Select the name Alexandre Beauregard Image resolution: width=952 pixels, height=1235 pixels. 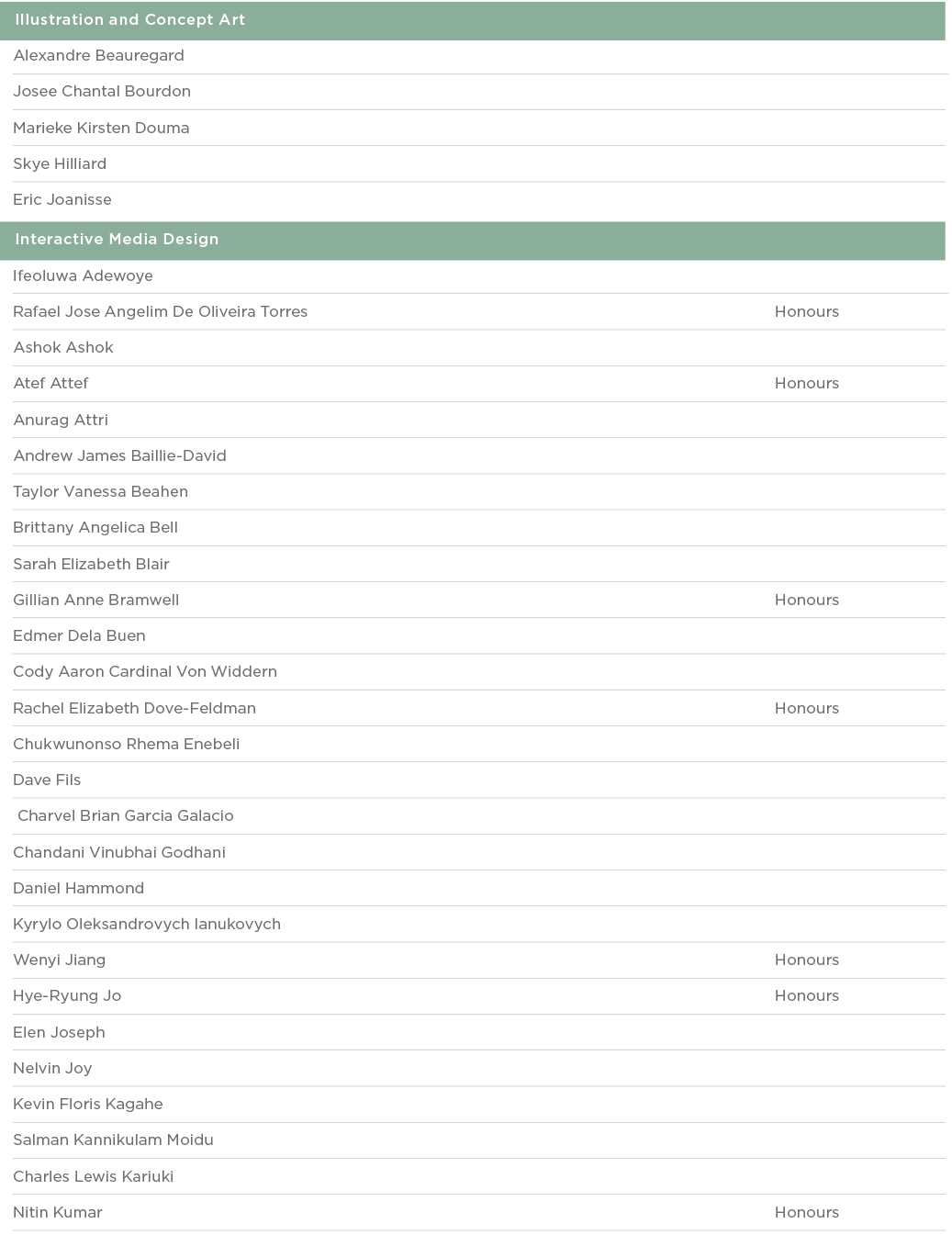pos(98,56)
